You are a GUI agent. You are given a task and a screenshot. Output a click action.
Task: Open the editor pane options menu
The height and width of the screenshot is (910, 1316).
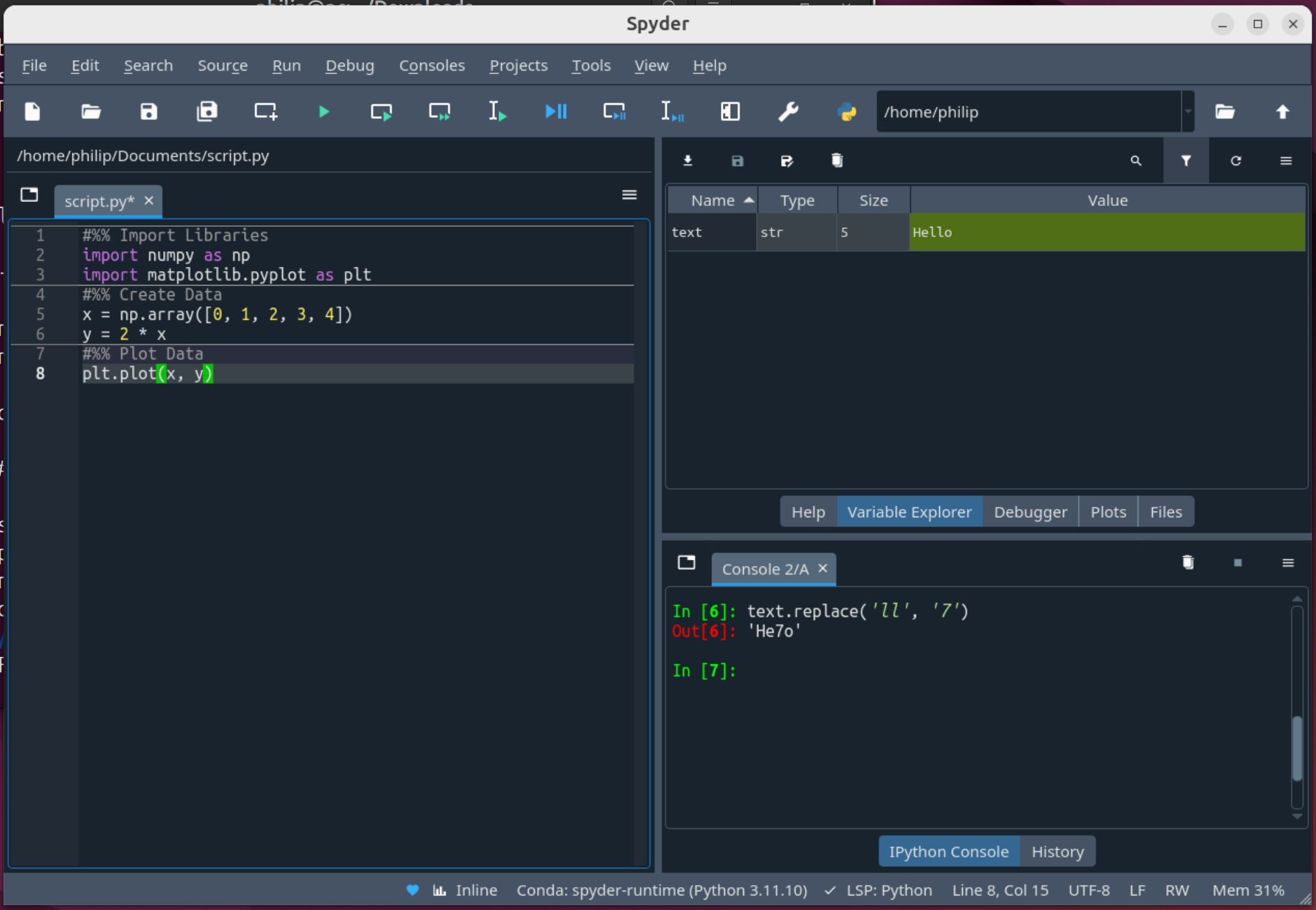(629, 195)
